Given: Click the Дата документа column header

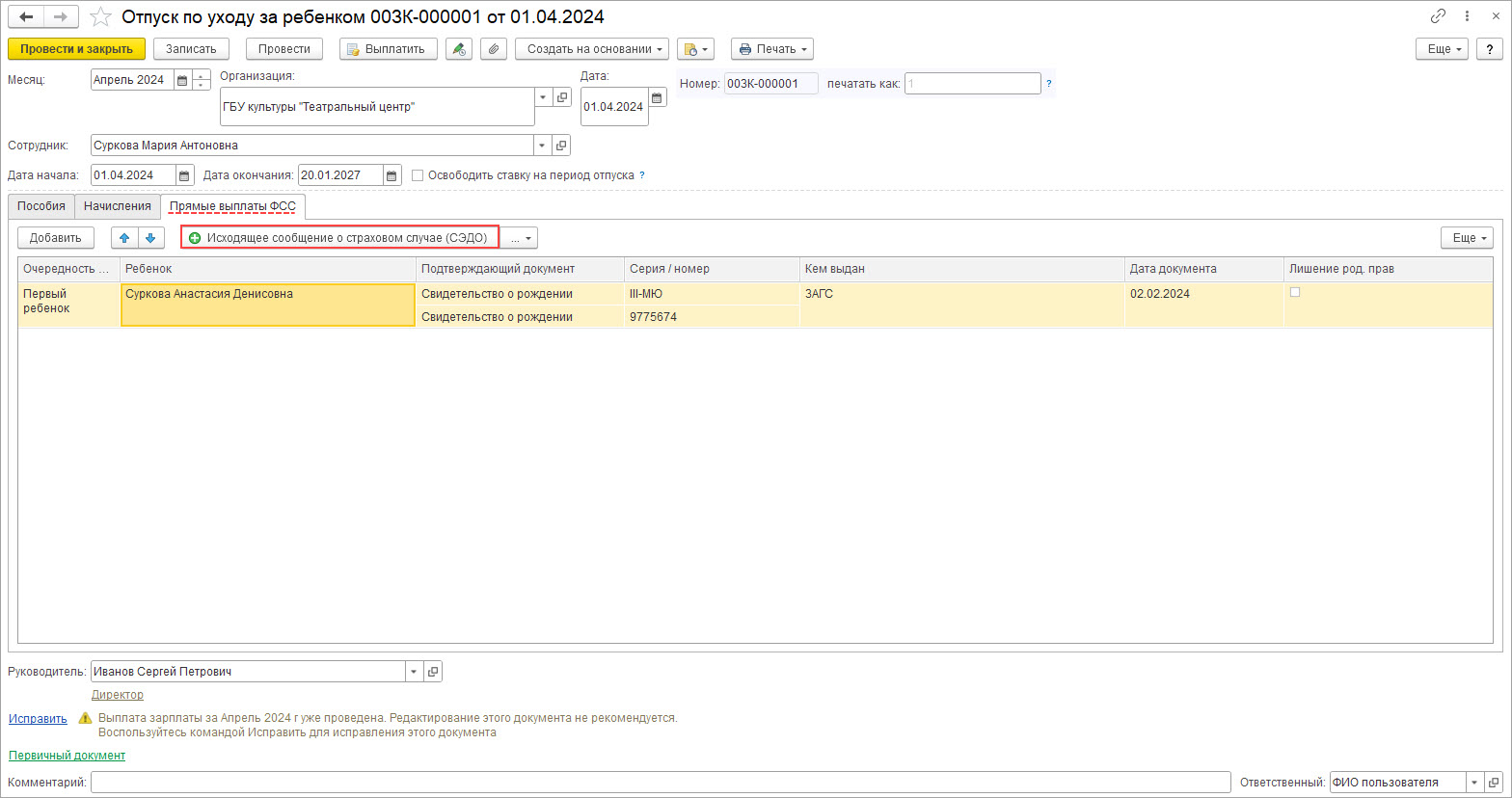Looking at the screenshot, I should tap(1203, 269).
